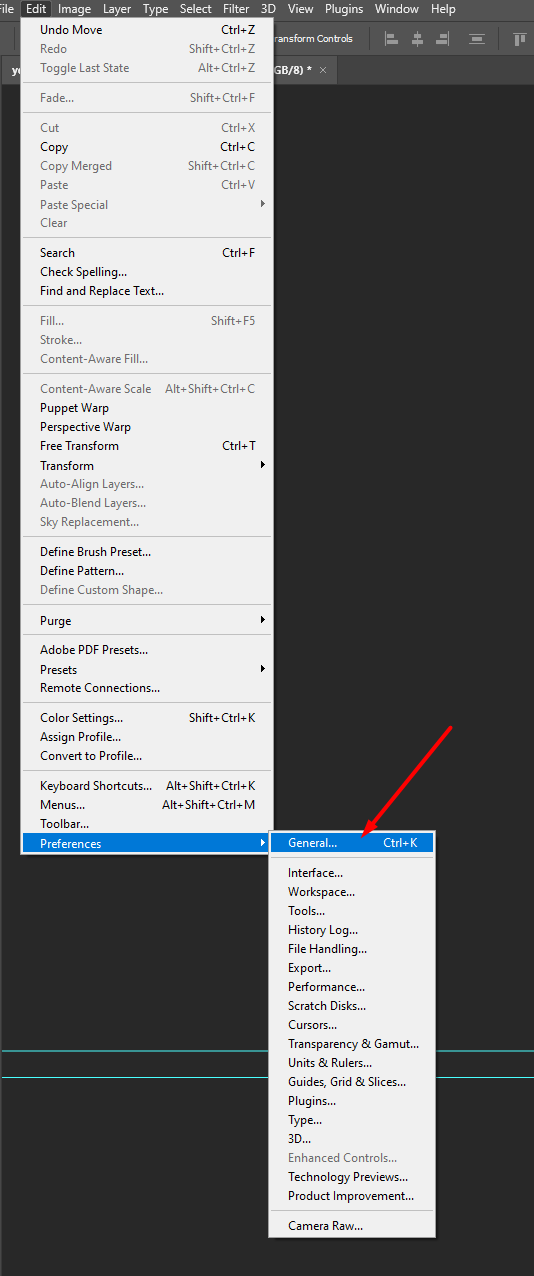Open Type... in Preferences submenu
This screenshot has height=1276, width=534.
click(x=352, y=1120)
